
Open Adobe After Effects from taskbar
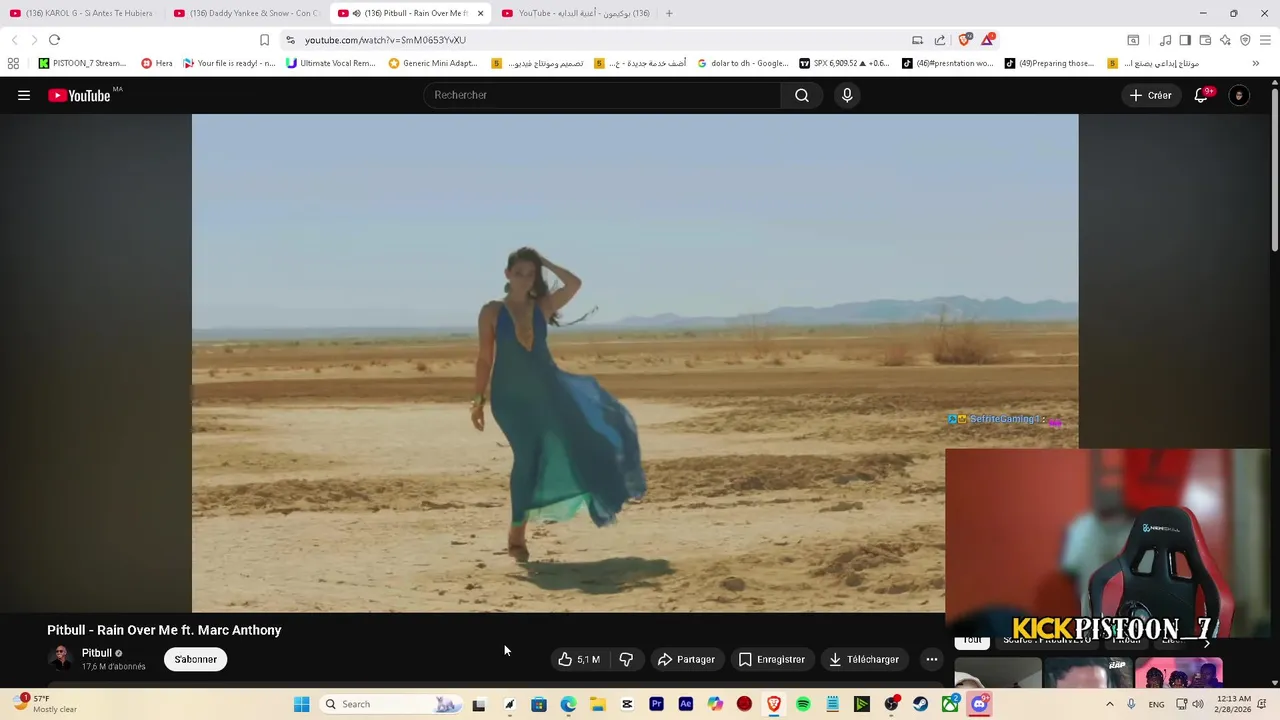(x=685, y=704)
